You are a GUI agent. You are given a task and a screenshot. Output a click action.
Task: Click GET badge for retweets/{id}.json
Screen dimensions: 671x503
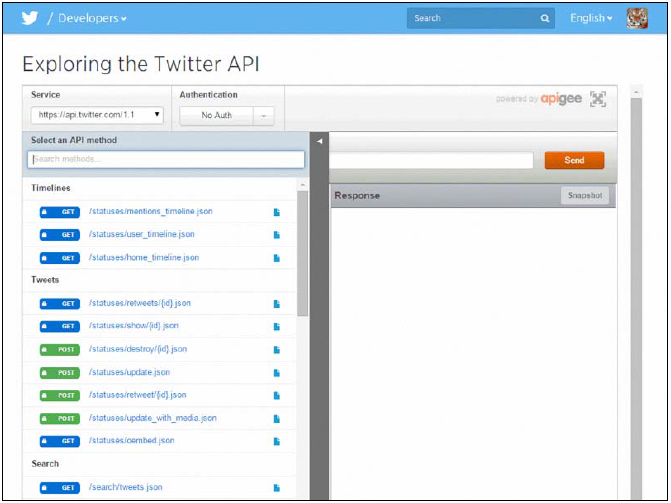pyautogui.click(x=59, y=304)
